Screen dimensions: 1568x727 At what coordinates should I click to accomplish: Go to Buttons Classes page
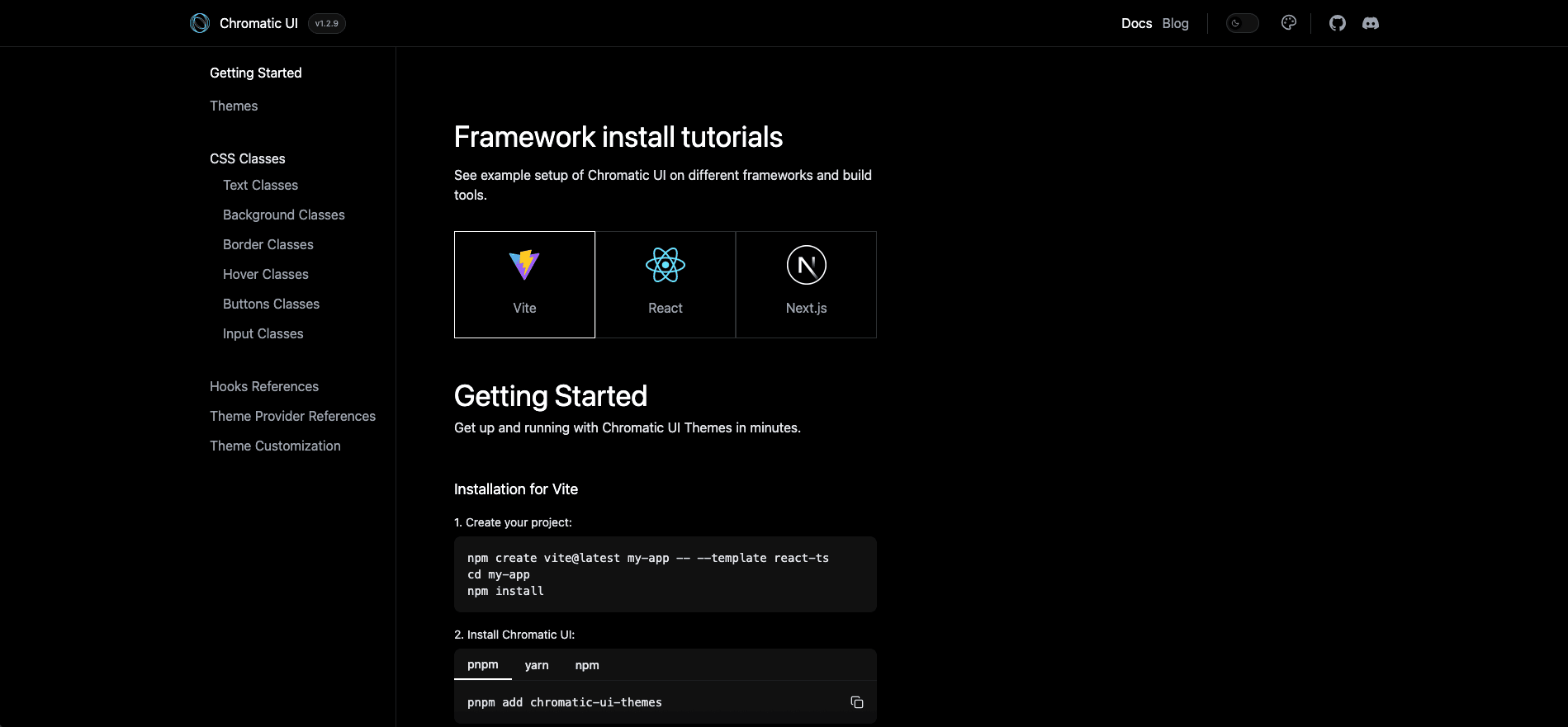coord(271,304)
